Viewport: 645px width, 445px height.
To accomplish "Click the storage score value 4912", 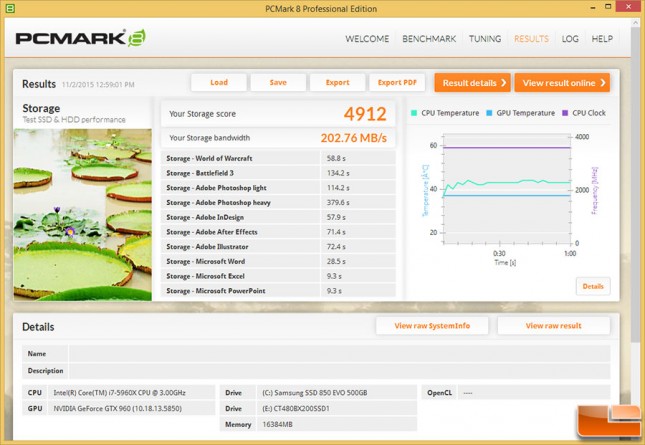I will (x=365, y=114).
